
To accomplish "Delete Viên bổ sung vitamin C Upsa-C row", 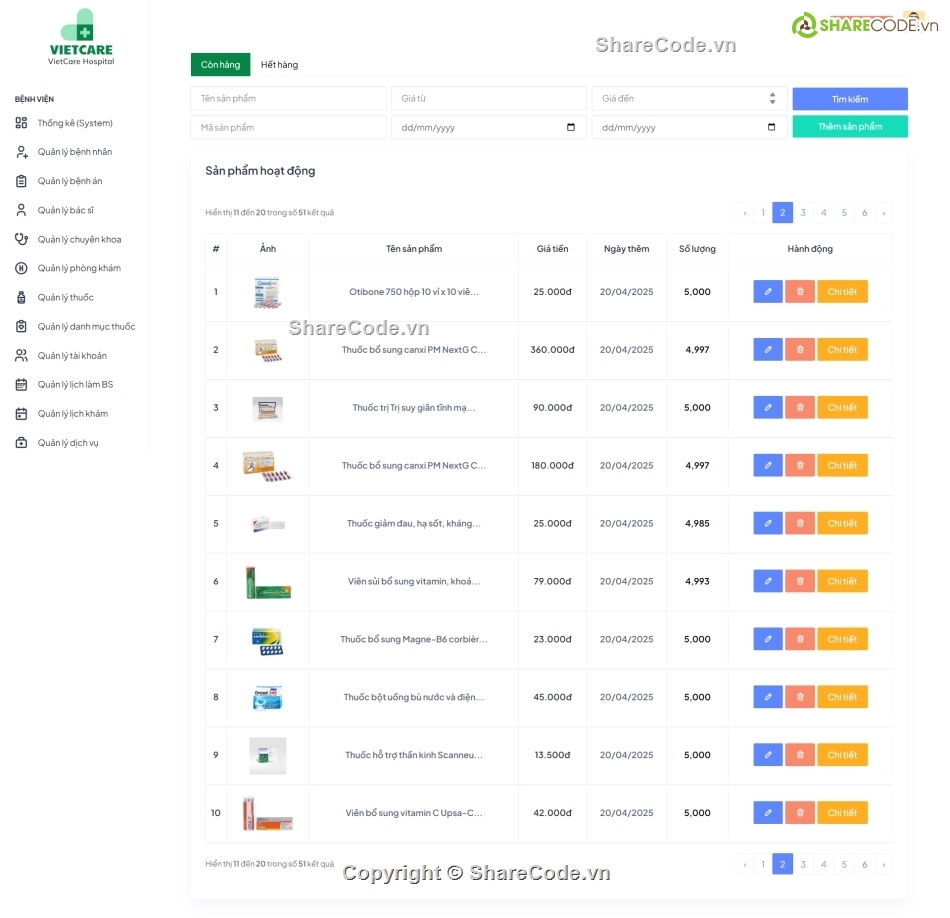I will click(x=800, y=813).
